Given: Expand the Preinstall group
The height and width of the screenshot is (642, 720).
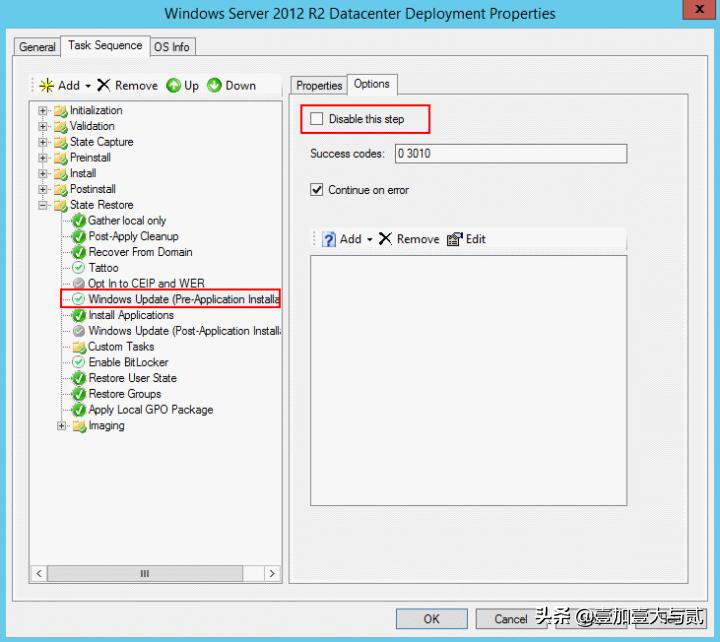Looking at the screenshot, I should tap(43, 158).
